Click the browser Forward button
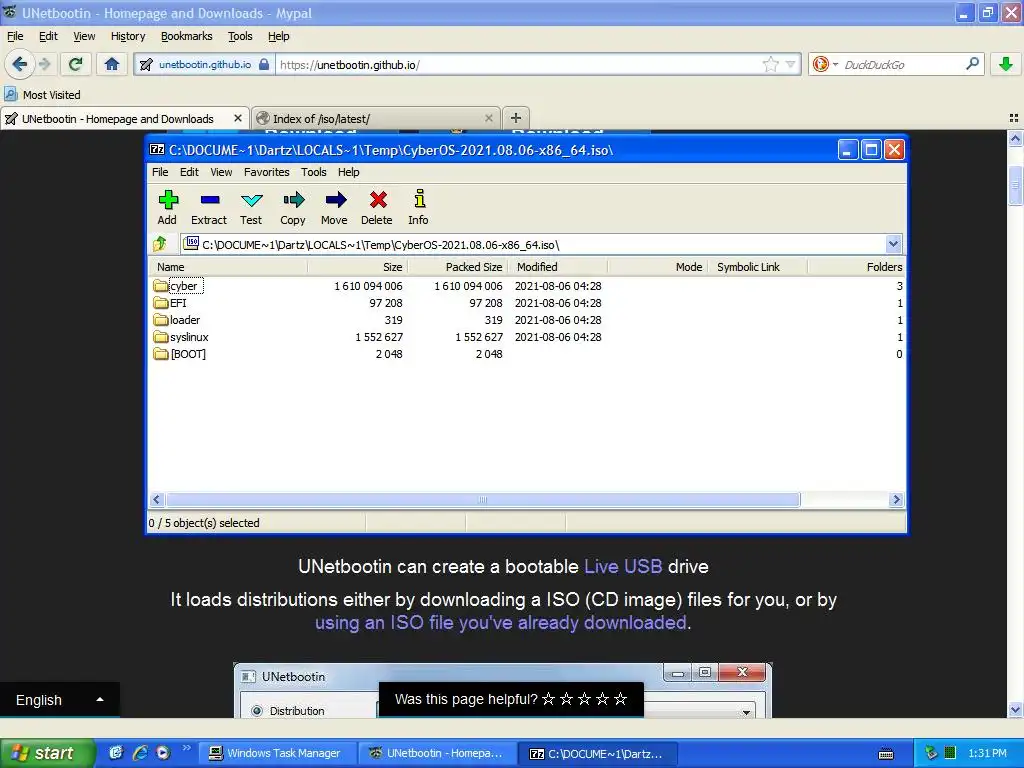 coord(44,64)
